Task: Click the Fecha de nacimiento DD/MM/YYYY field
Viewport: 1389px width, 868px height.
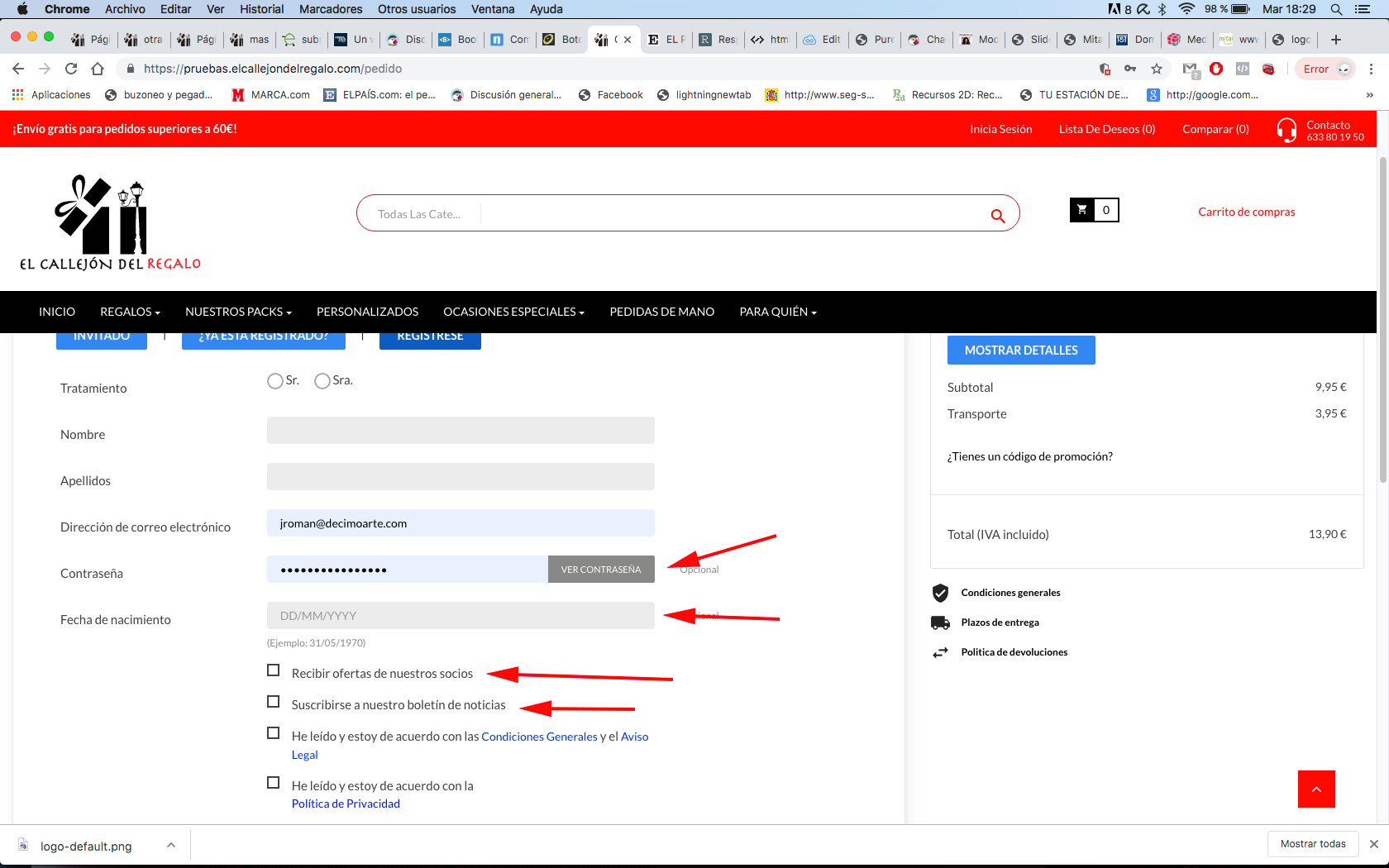Action: pyautogui.click(x=461, y=615)
